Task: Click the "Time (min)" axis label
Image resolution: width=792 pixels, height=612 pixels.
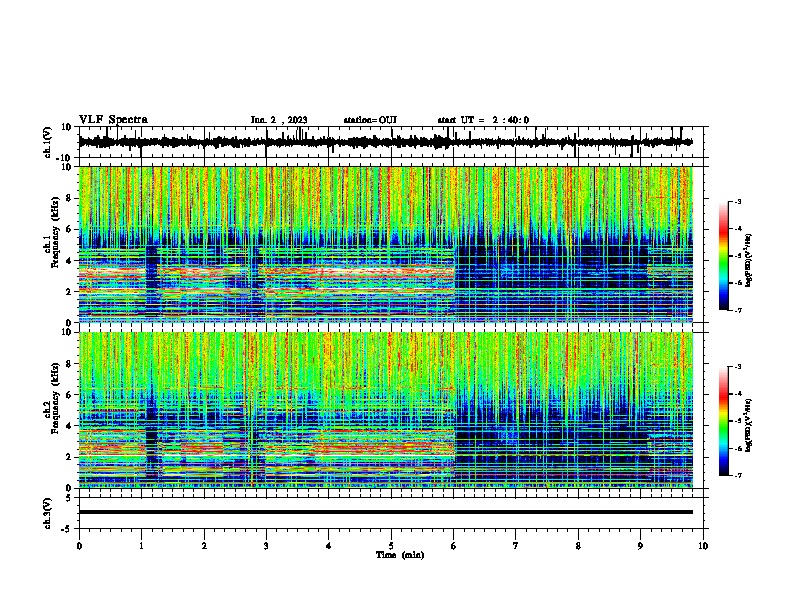Action: click(400, 555)
